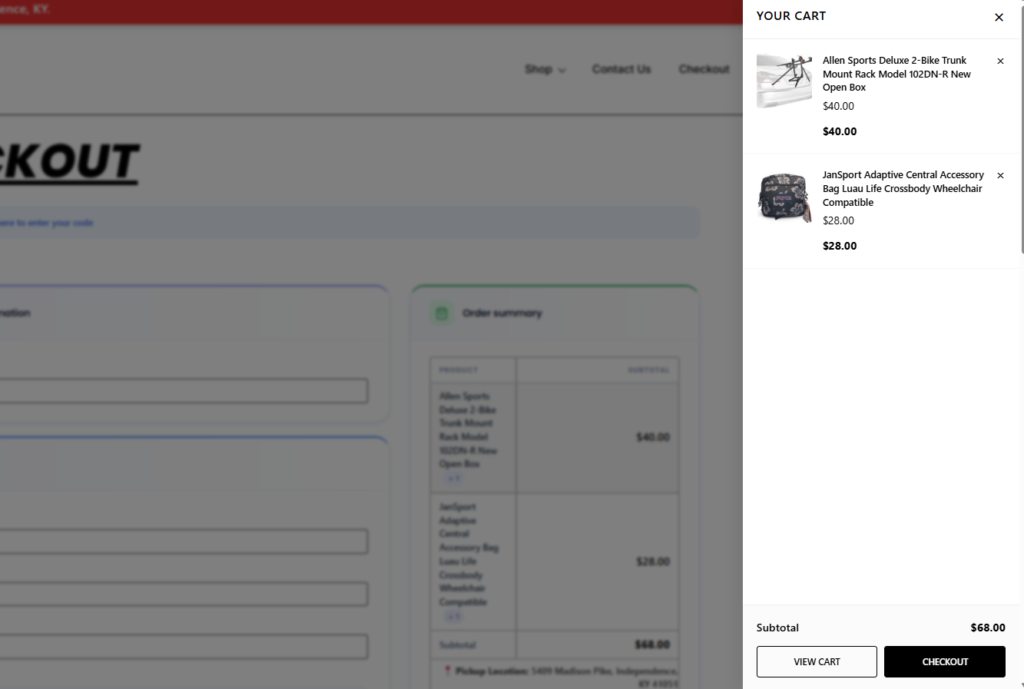Select the bold $40.00 line total

click(x=839, y=131)
